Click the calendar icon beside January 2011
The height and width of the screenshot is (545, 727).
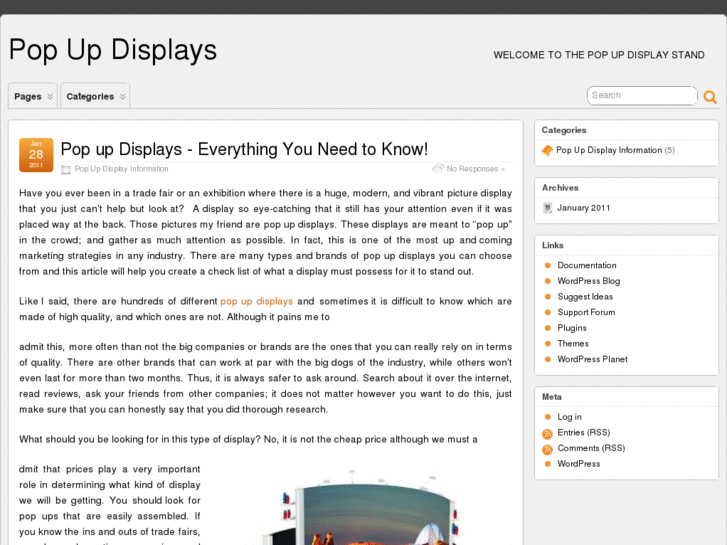tap(548, 208)
